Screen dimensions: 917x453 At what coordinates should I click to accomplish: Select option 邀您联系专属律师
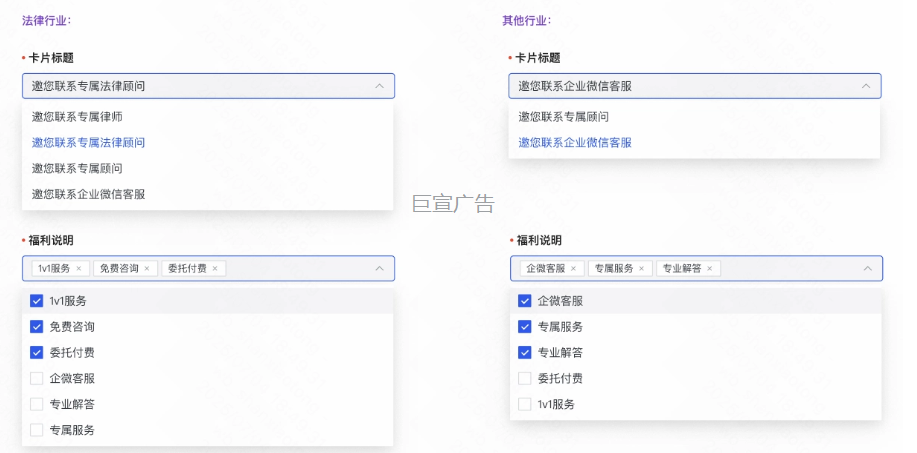tap(208, 117)
